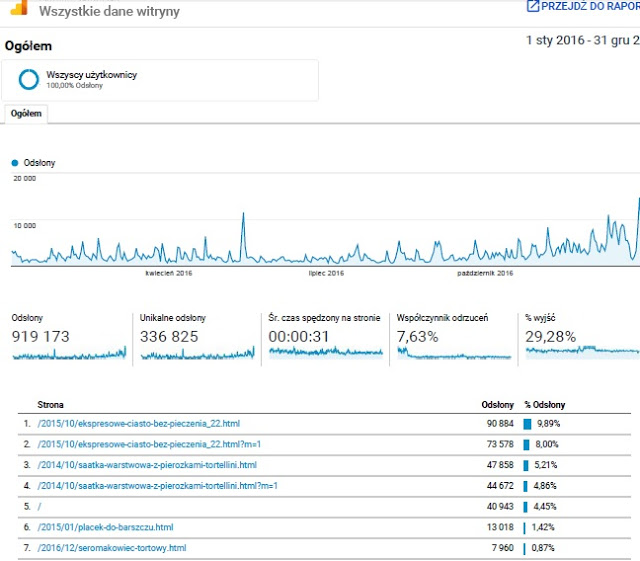
Task: Click the external-link icon beside PRZEJDŹ DO RAPORTU
Action: point(532,7)
